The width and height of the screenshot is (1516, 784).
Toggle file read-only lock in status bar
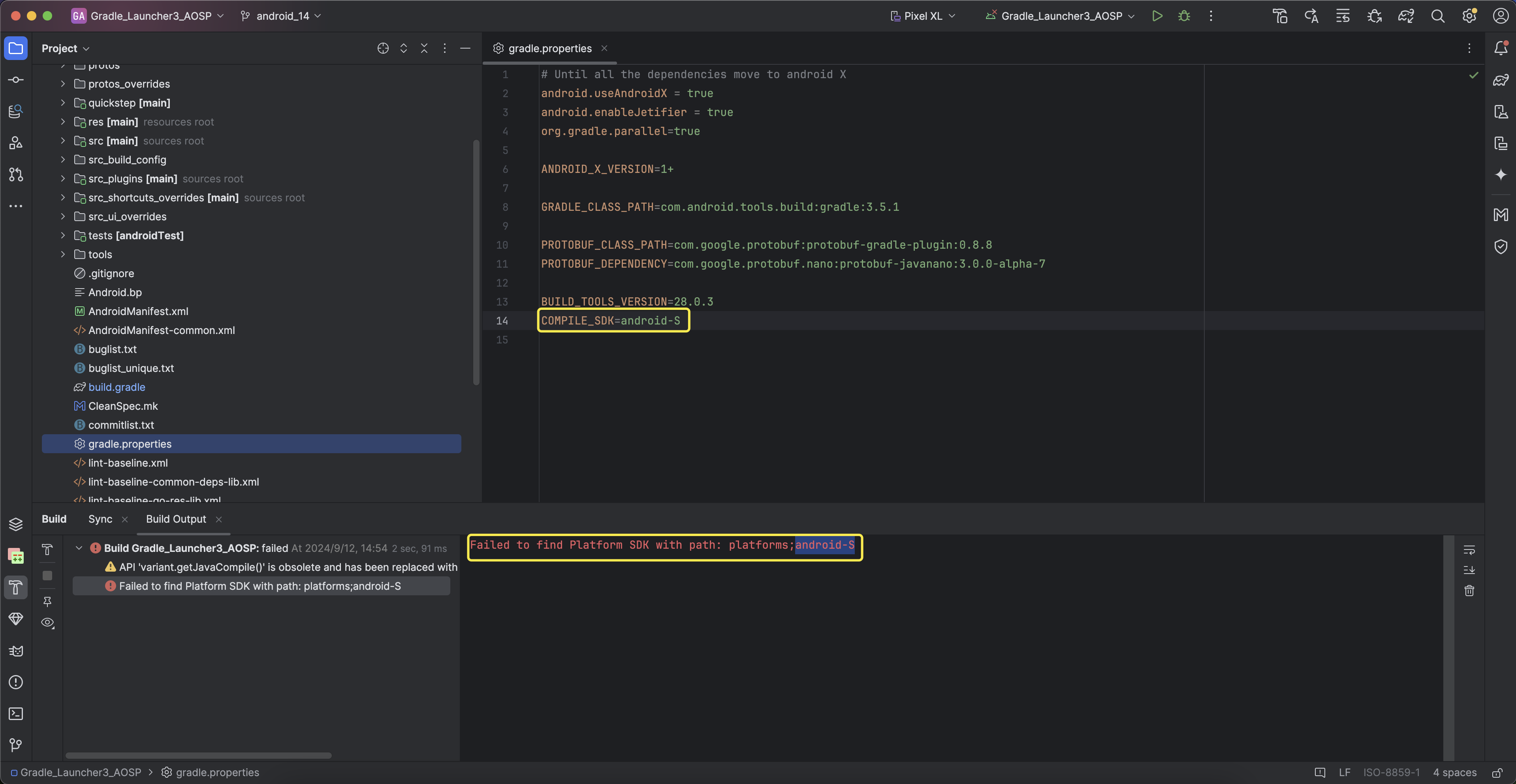click(1497, 773)
